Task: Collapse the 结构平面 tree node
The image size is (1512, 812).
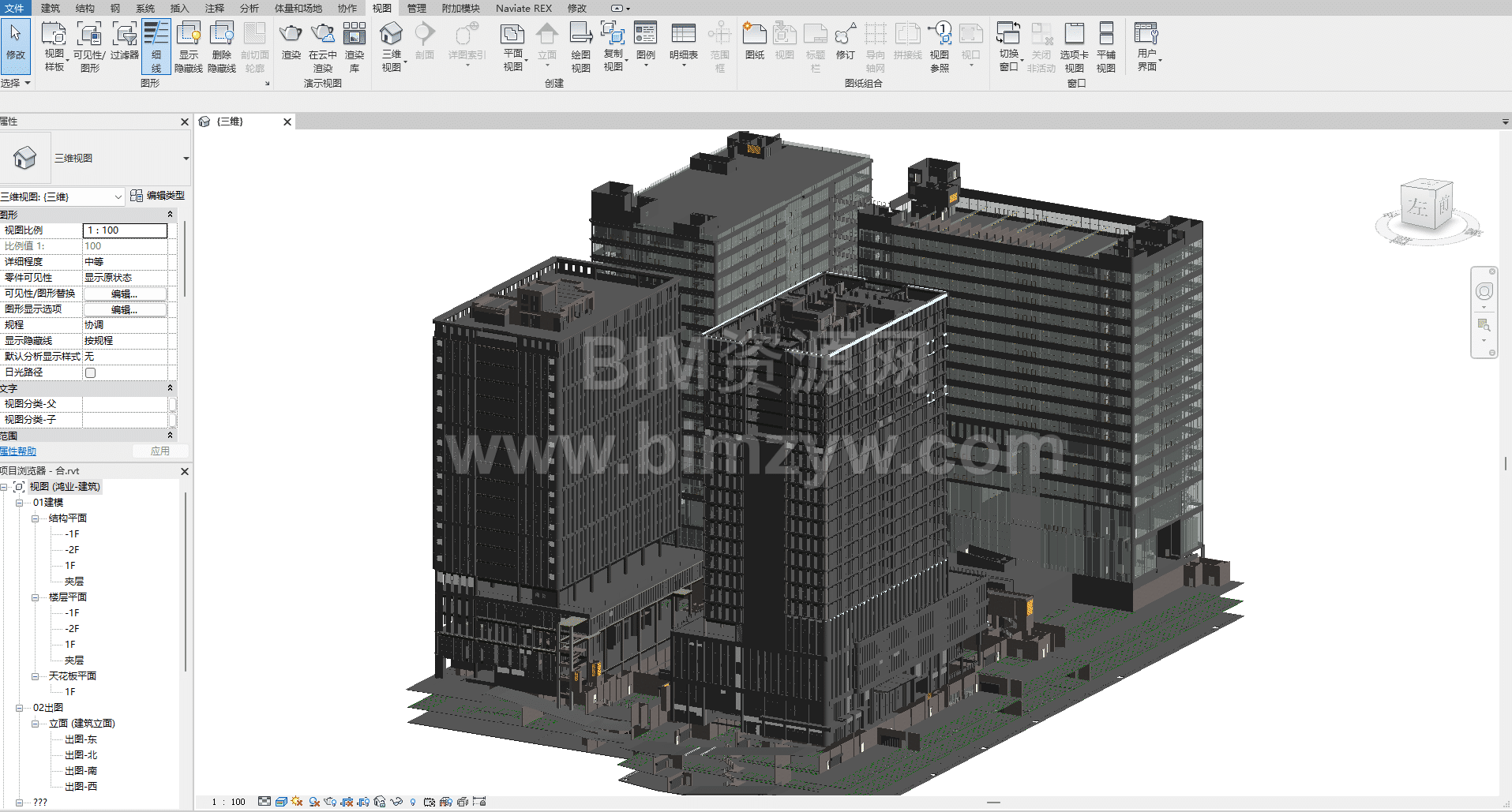Action: [x=36, y=518]
